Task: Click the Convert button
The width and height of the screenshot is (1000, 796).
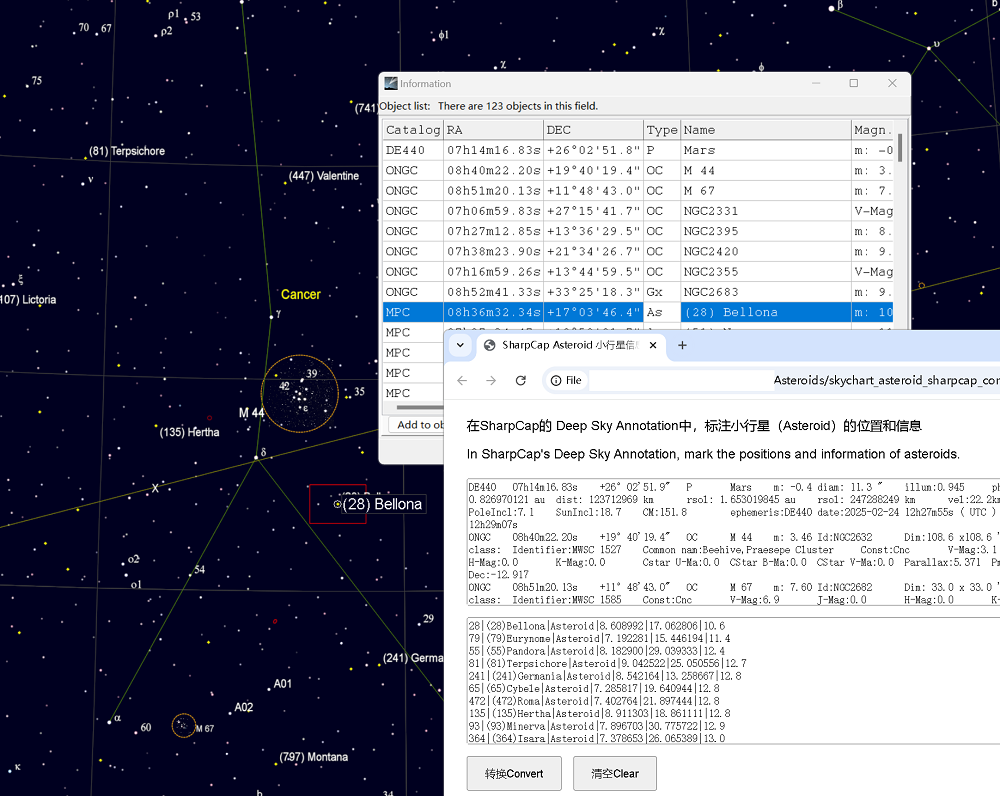Action: 513,773
